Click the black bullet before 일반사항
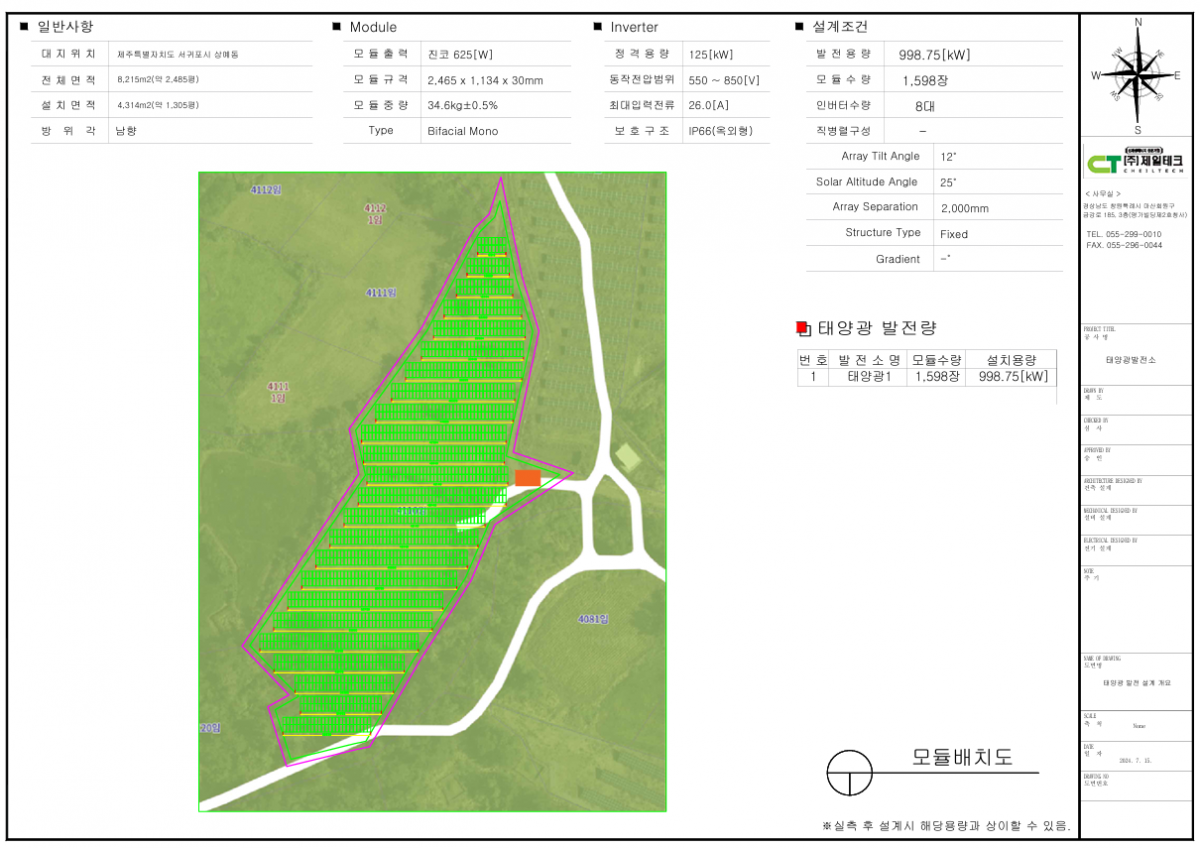The width and height of the screenshot is (1200, 848). [24, 27]
